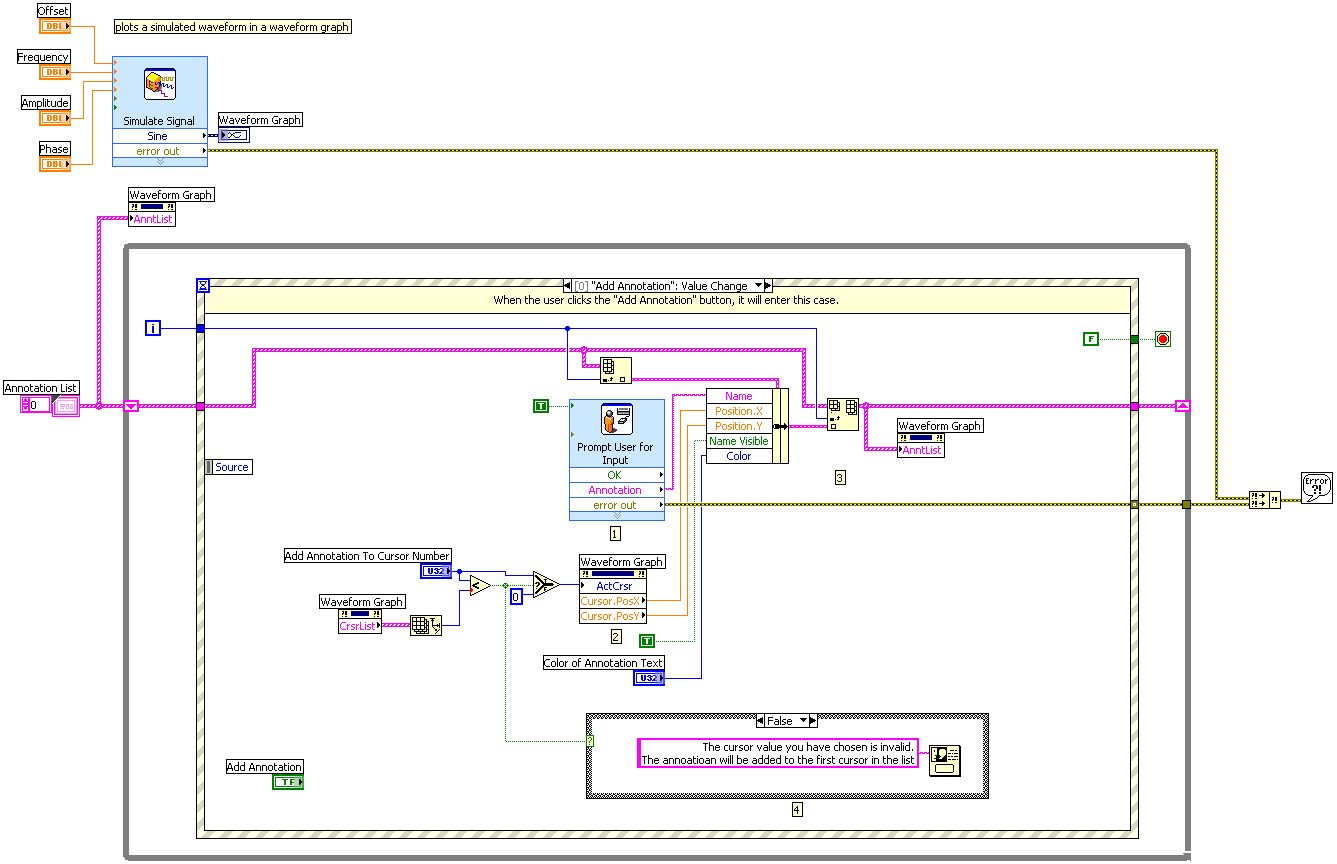Click the Source event data node
The width and height of the screenshot is (1337, 864).
[228, 467]
